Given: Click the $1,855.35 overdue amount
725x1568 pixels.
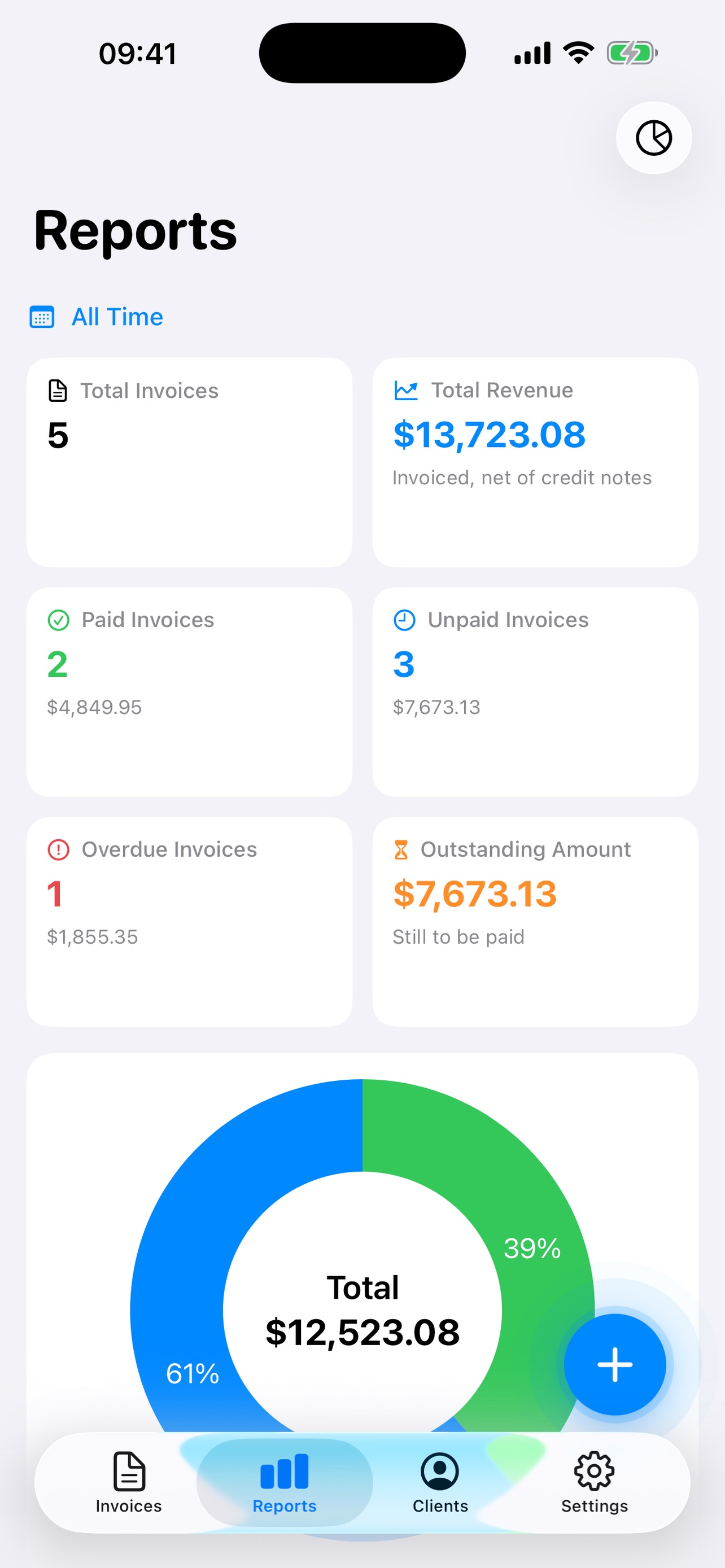Looking at the screenshot, I should pos(93,937).
